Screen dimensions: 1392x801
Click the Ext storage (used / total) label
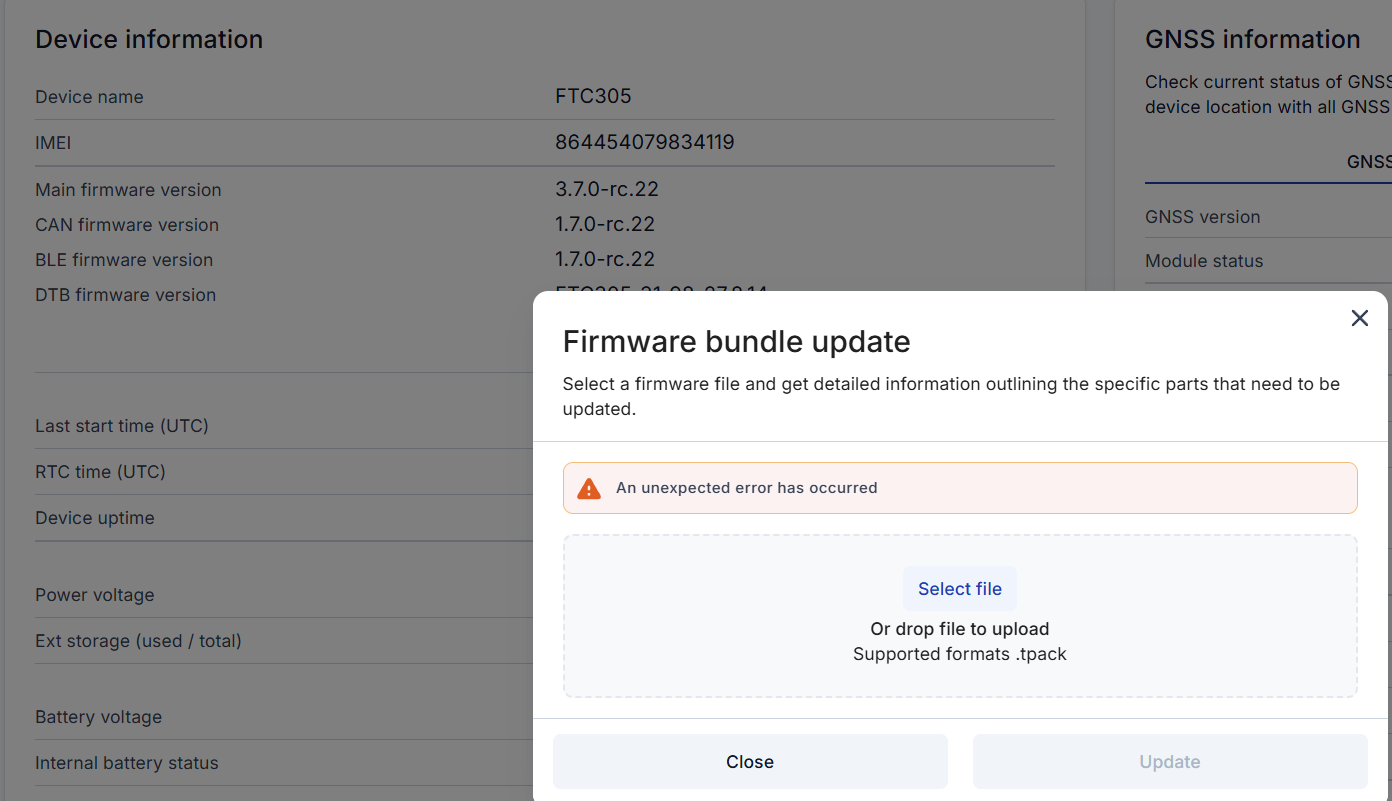(139, 641)
